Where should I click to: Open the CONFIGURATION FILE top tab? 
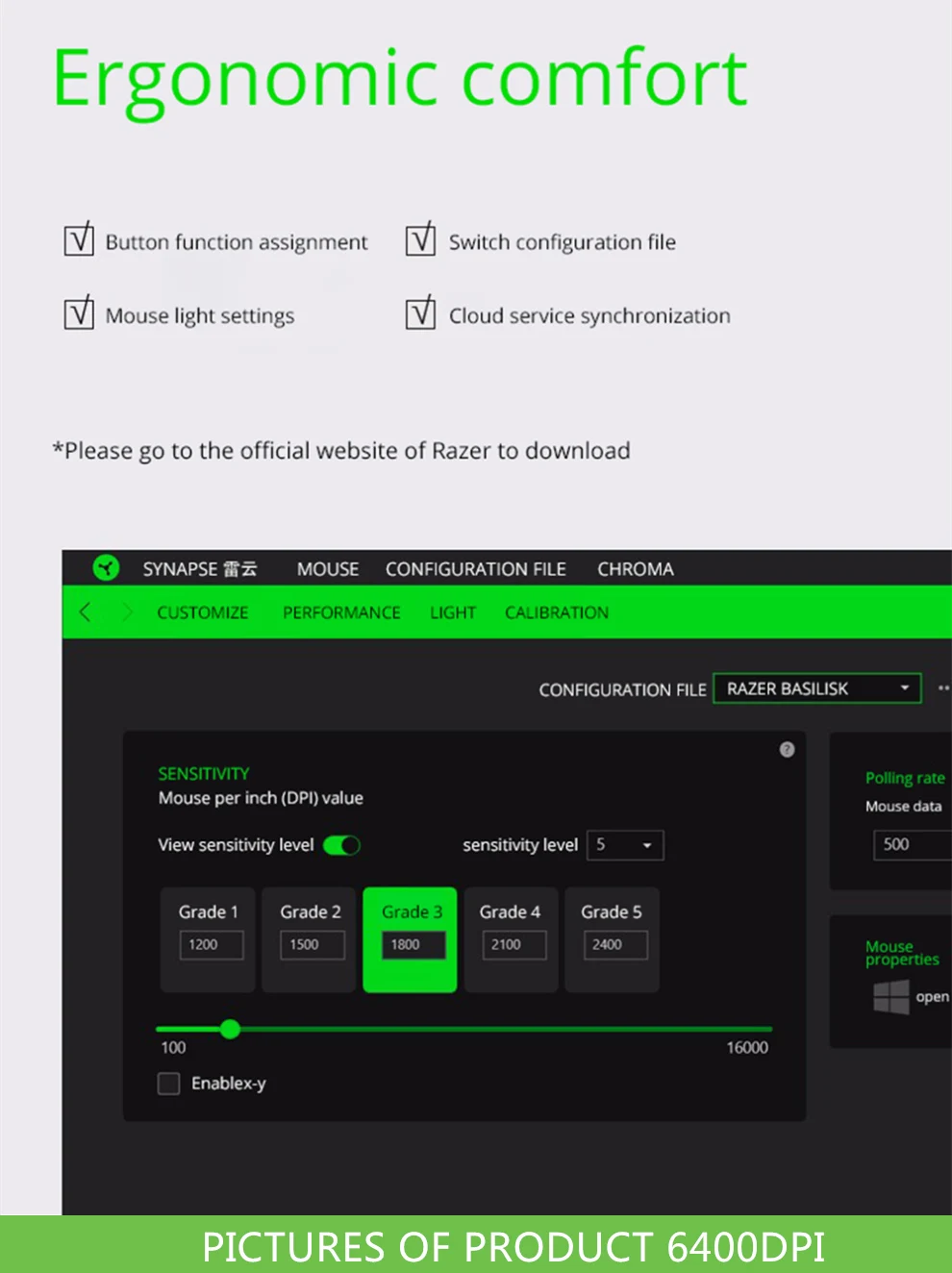(x=476, y=569)
